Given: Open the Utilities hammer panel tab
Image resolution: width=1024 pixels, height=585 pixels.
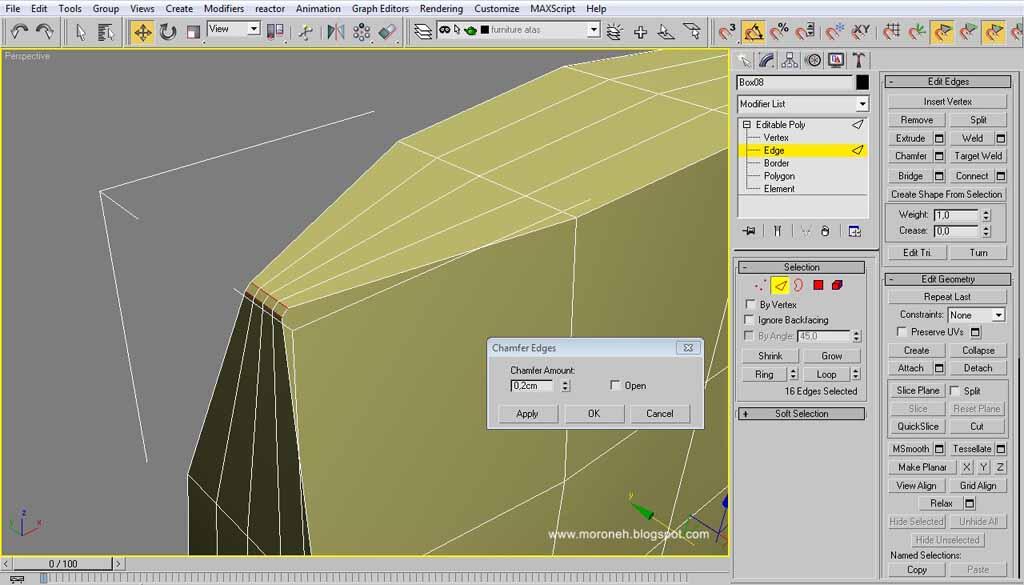Looking at the screenshot, I should tap(859, 60).
